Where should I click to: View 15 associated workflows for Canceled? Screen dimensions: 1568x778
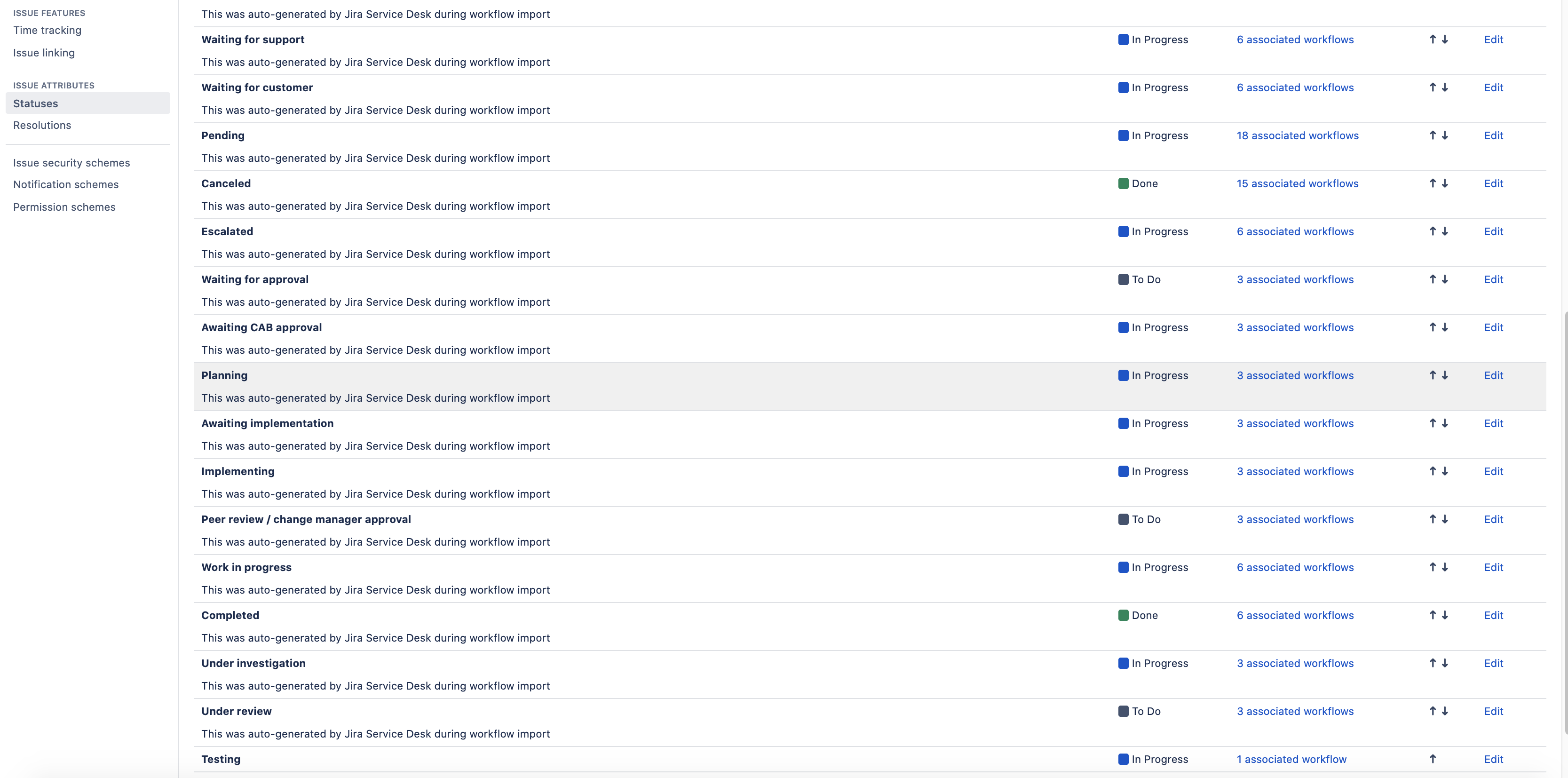click(1297, 183)
